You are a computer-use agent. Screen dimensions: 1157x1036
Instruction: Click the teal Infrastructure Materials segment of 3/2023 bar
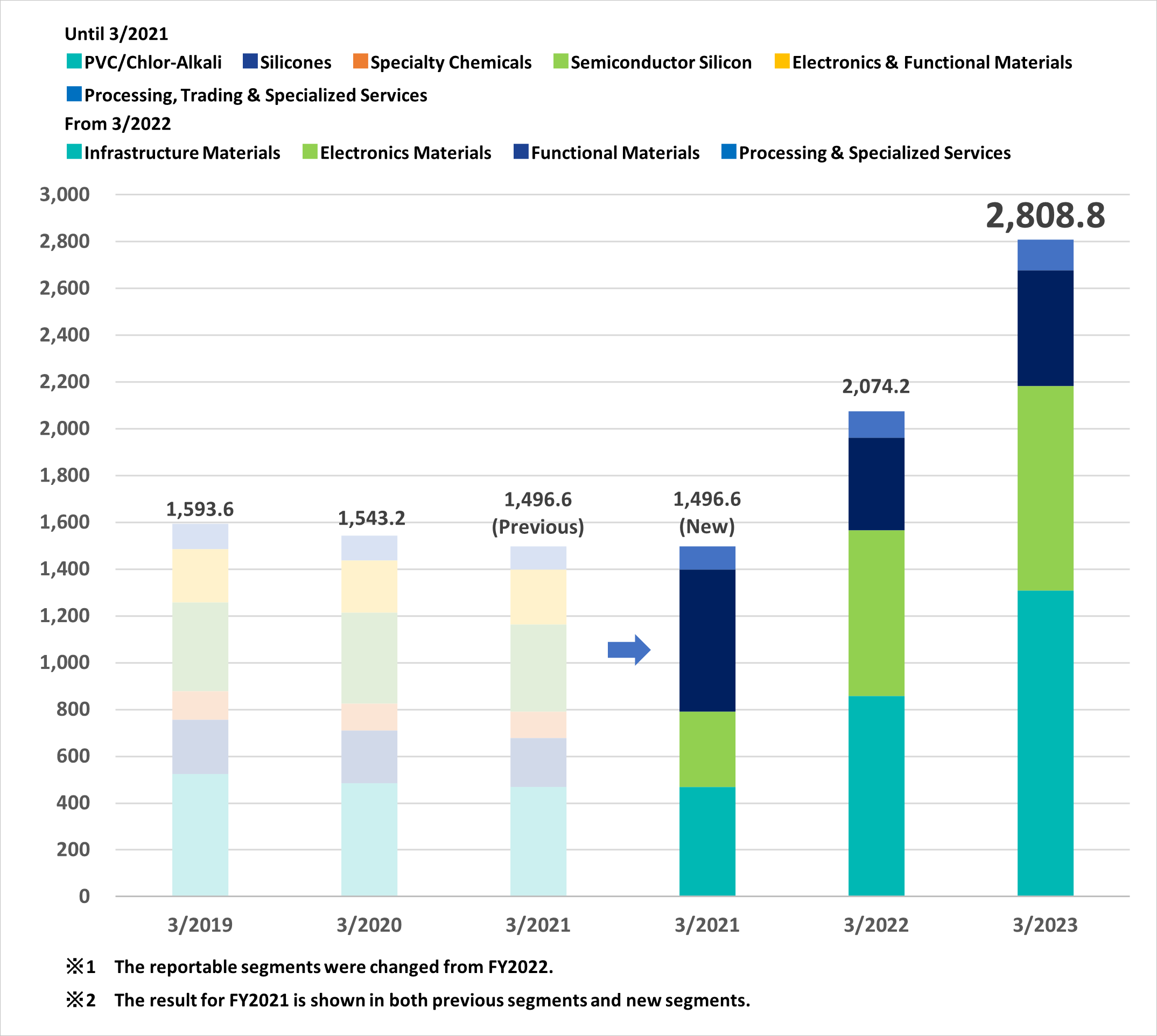coord(1046,743)
